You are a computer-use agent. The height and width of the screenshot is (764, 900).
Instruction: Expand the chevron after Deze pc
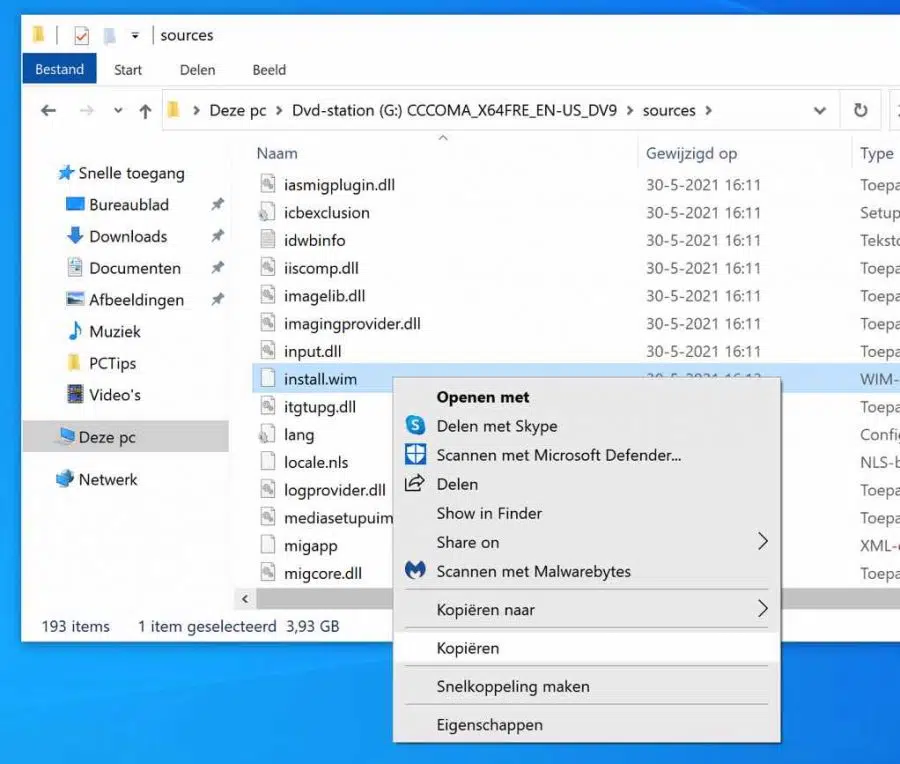coord(279,110)
